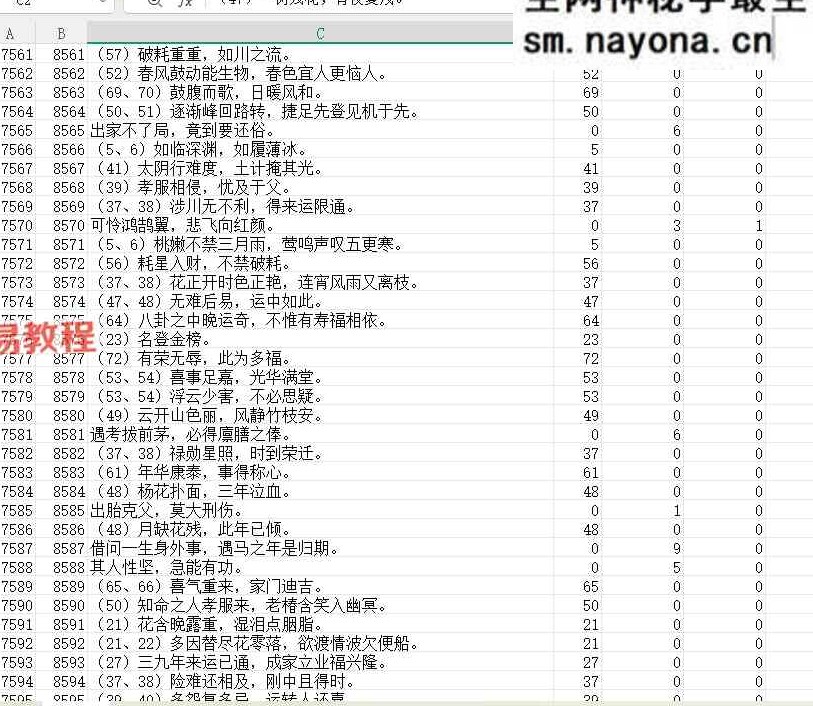Click cell '(69、70)鼓腹而歌，日暖风和。'
The height and width of the screenshot is (706, 813).
pyautogui.click(x=320, y=92)
